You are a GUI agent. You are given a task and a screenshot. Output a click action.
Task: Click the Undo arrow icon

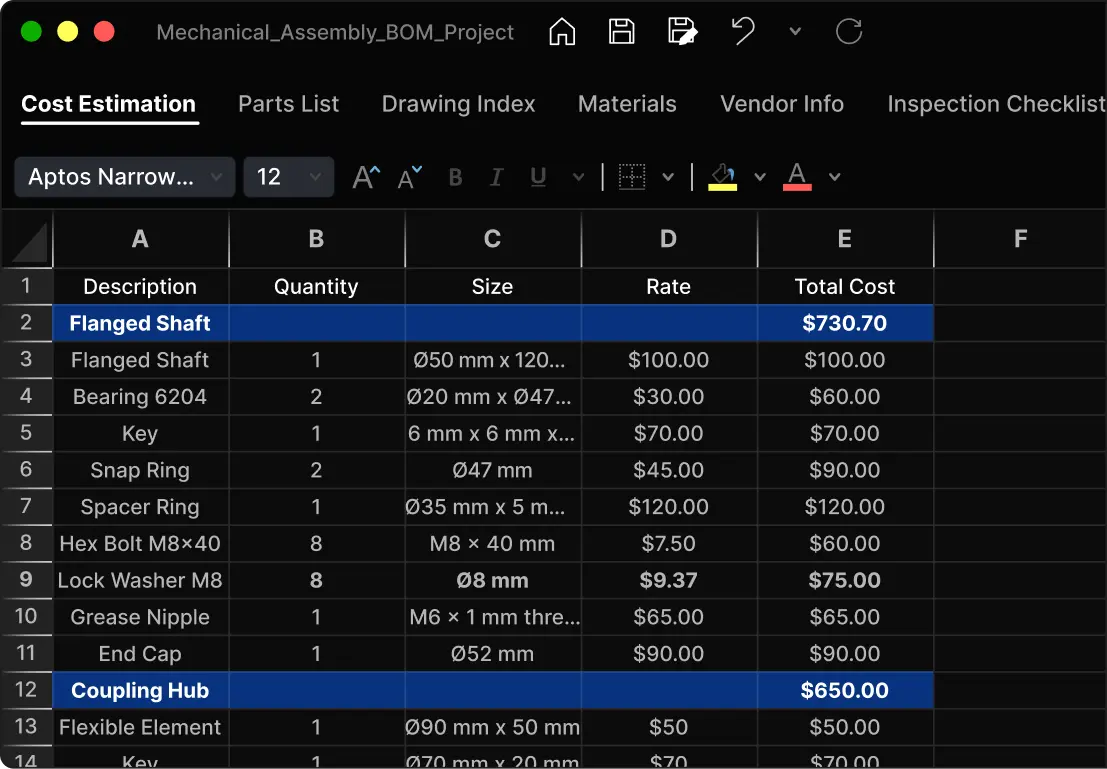743,32
